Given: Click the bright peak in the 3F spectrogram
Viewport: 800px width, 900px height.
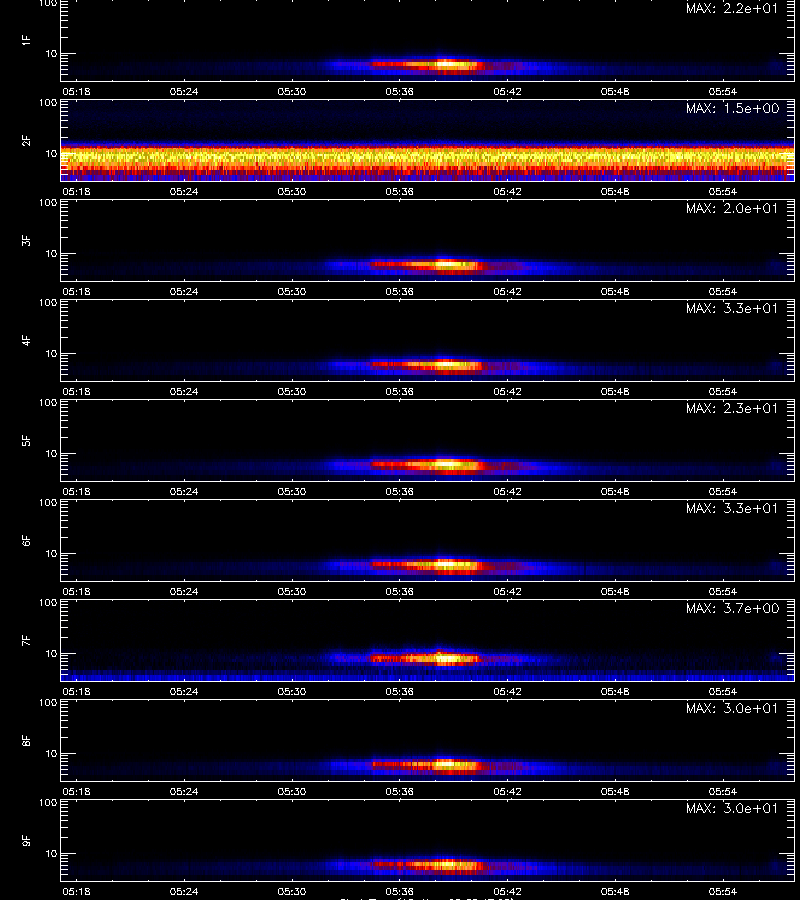Looking at the screenshot, I should point(446,265).
